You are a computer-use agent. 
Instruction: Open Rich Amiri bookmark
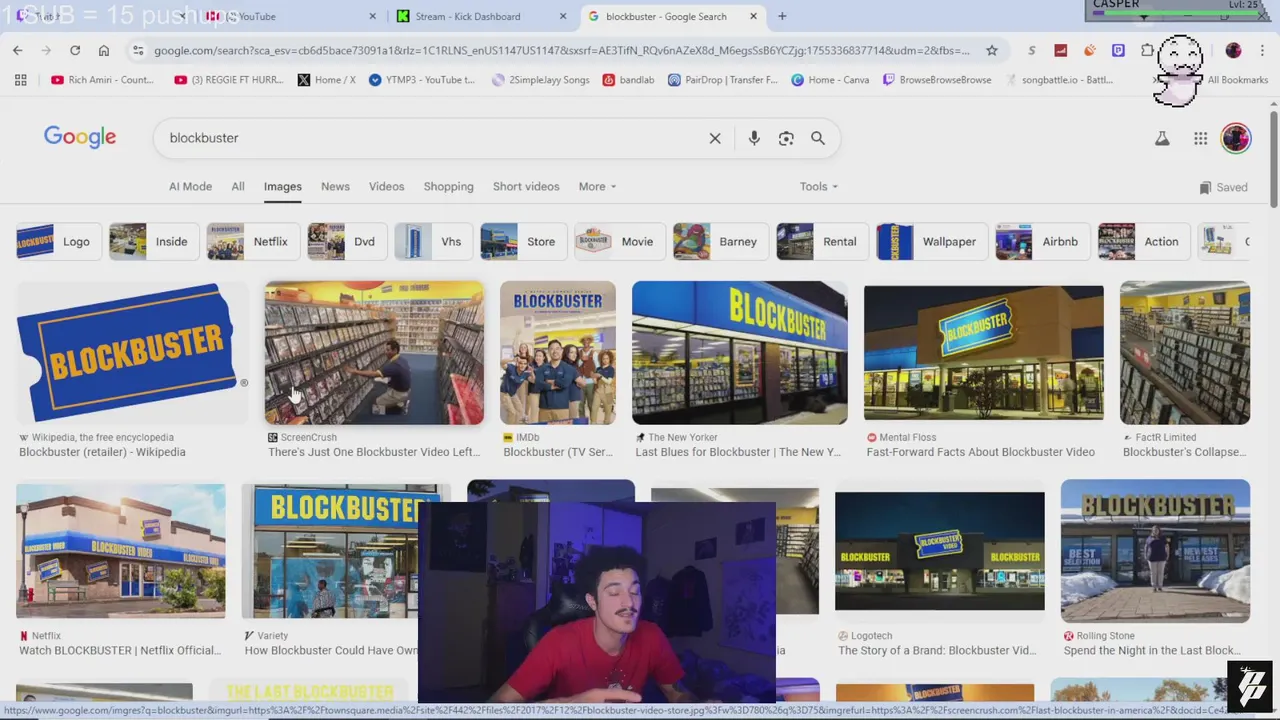tap(103, 80)
